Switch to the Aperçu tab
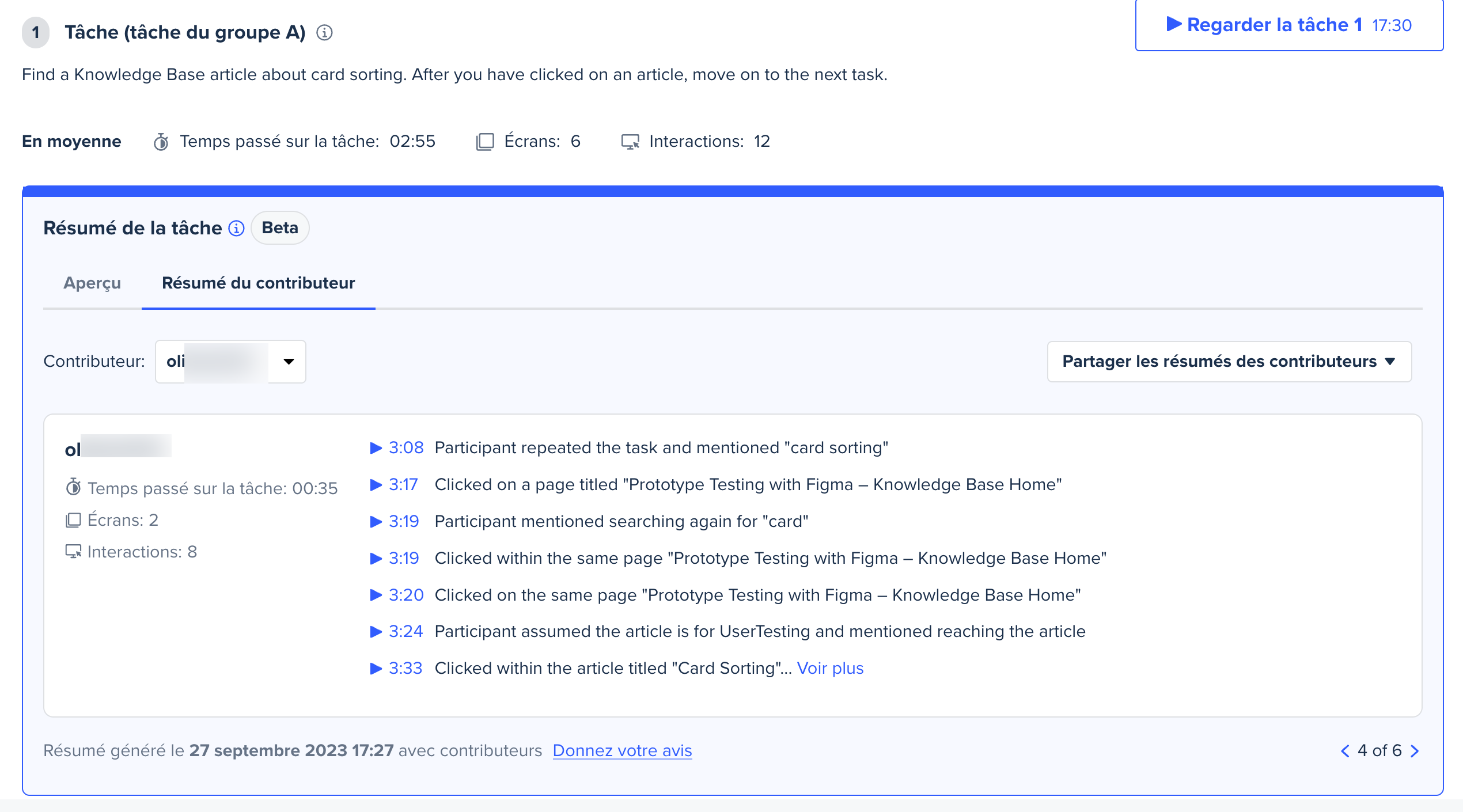Image resolution: width=1463 pixels, height=812 pixels. 92,283
